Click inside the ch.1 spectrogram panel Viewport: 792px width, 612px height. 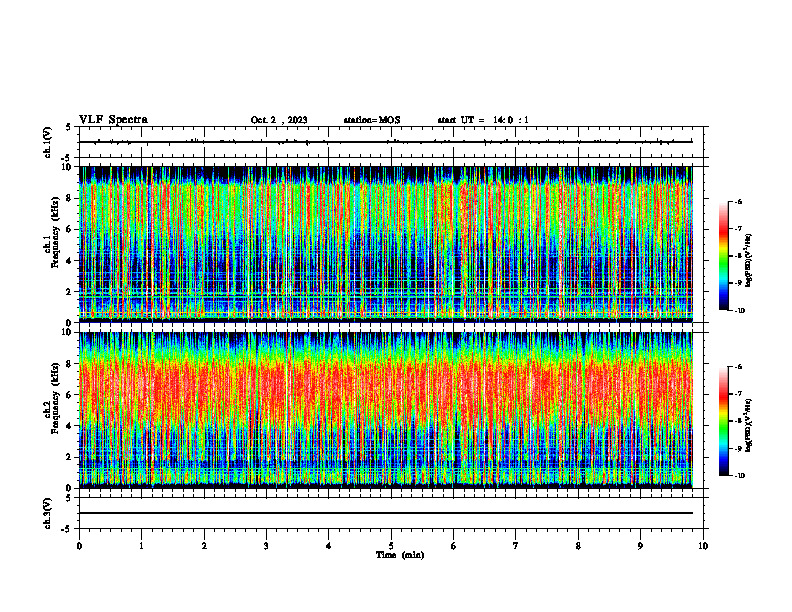pyautogui.click(x=385, y=244)
